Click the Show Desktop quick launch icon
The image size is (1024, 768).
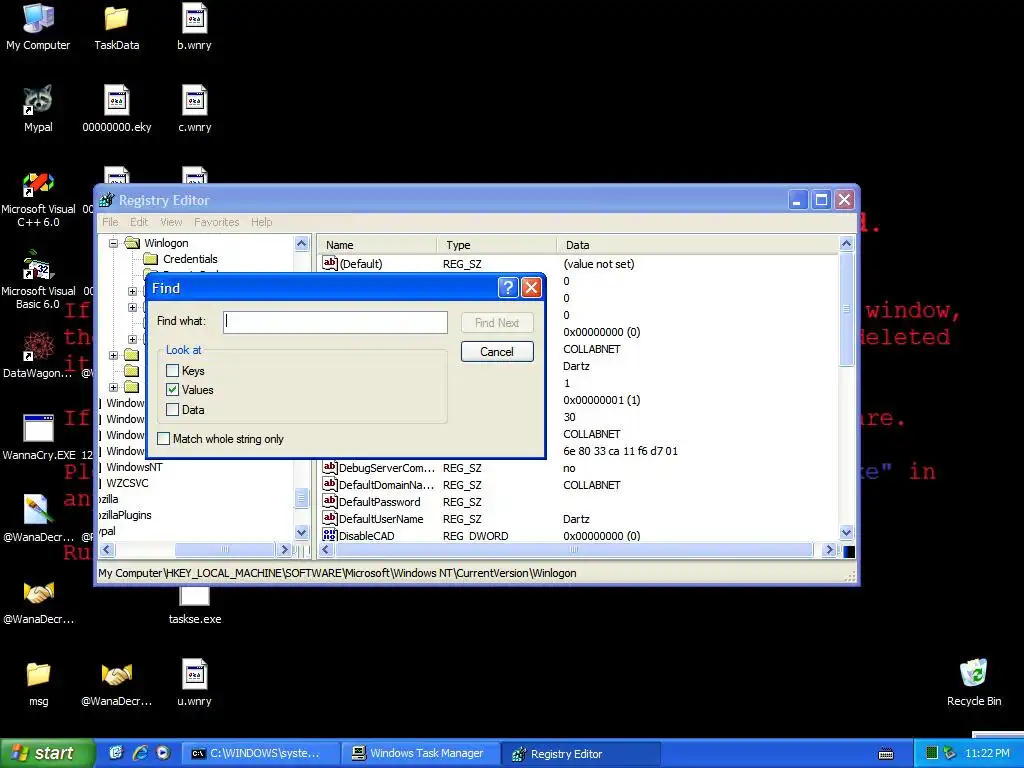click(x=116, y=753)
